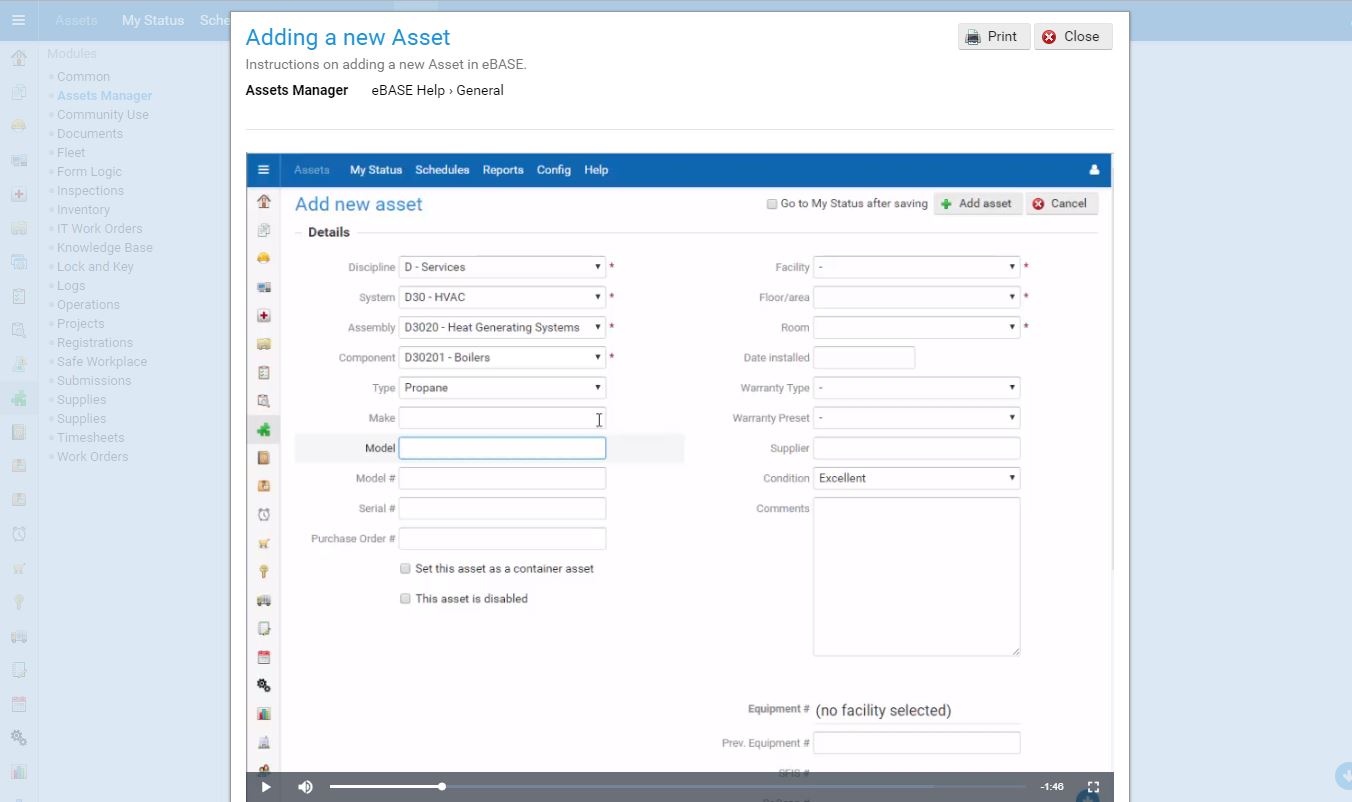The image size is (1352, 802).
Task: Click the truck icon in video sidebar
Action: pos(263,600)
